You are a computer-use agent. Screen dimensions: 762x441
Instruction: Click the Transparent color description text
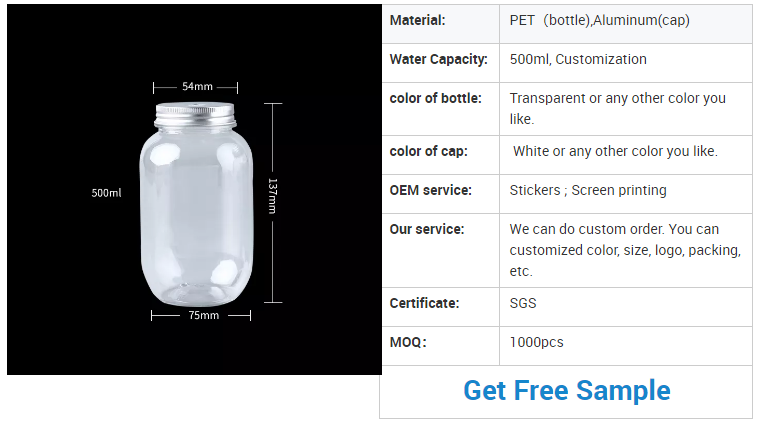[617, 108]
